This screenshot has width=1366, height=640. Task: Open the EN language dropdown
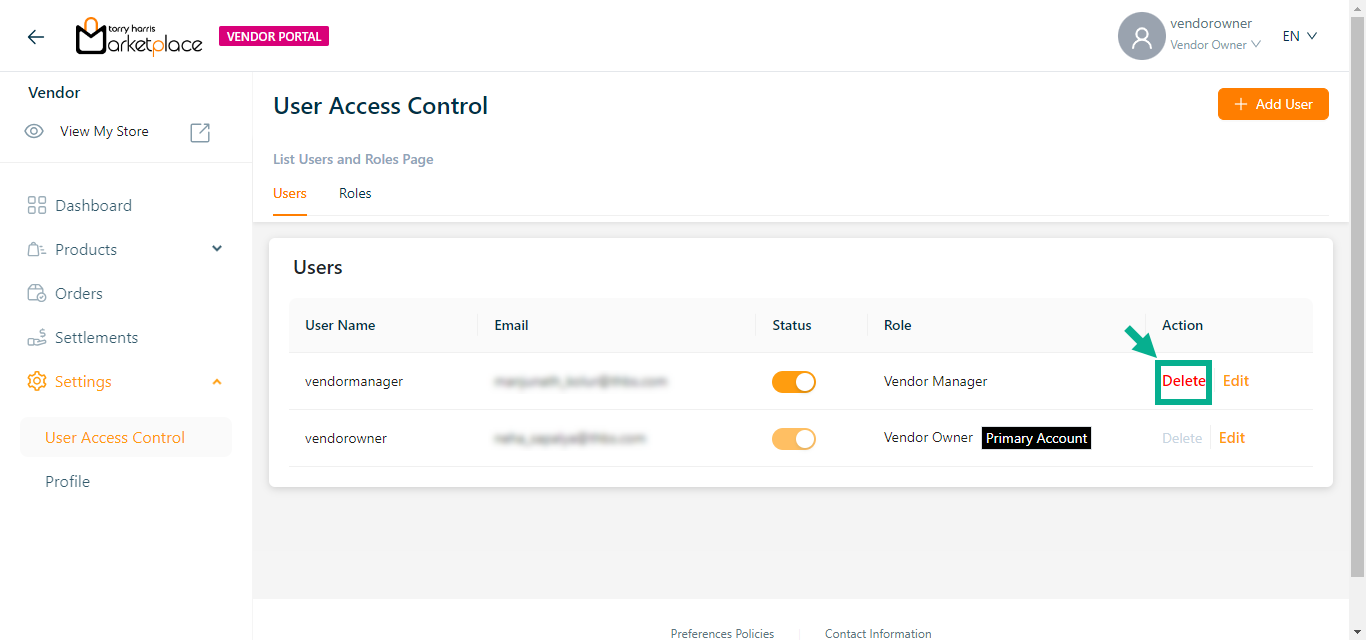click(1299, 36)
